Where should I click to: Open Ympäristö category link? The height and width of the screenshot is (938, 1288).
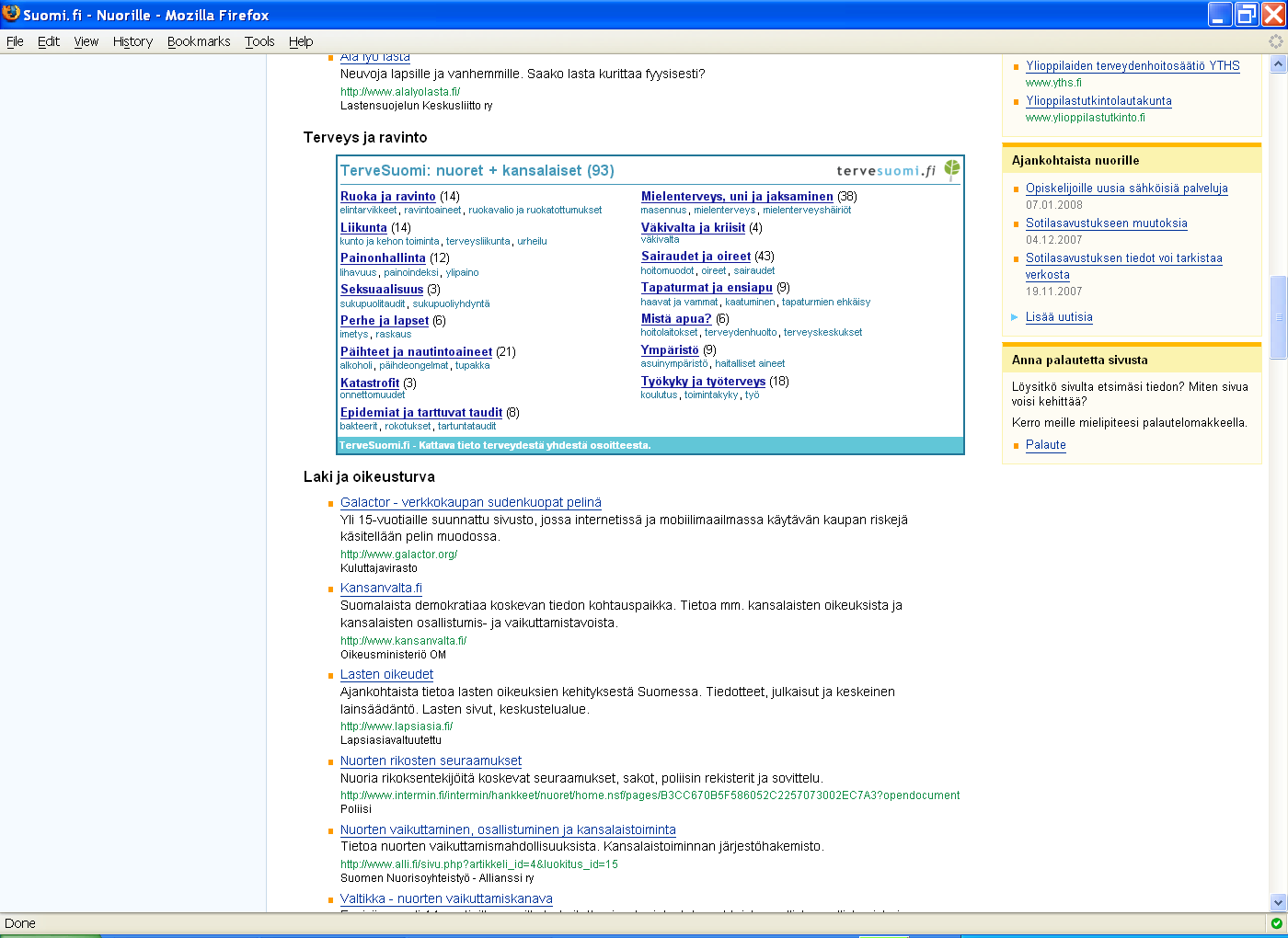pyautogui.click(x=670, y=349)
